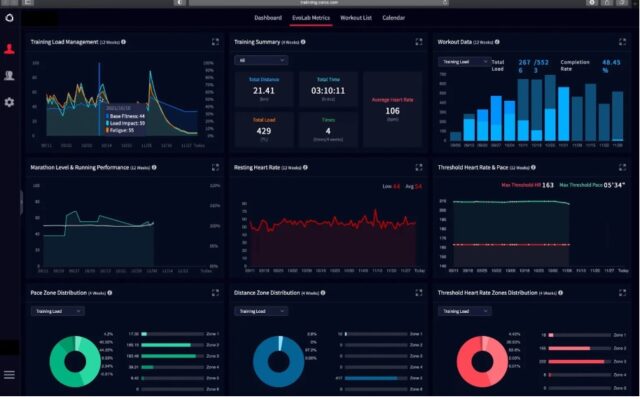Show info for Distance Zone Distribution
This screenshot has height=399, width=640.
coord(323,293)
